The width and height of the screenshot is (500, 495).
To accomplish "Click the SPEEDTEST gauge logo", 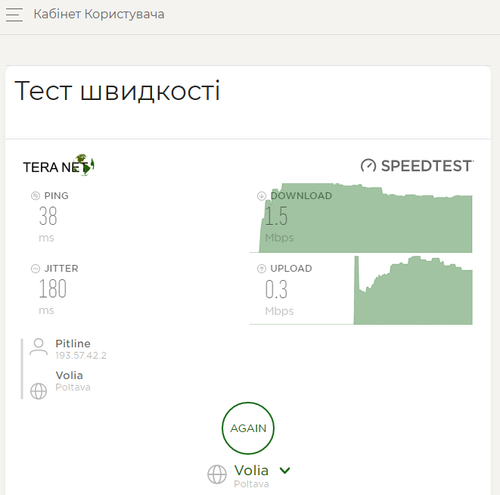I will coord(417,166).
